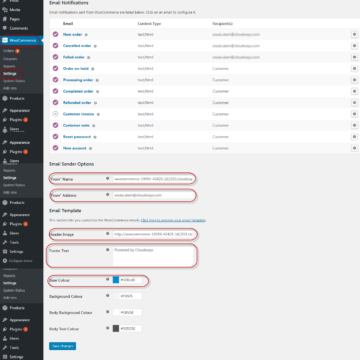Open the gear settings for Completed order email
The height and width of the screenshot is (360, 360).
pos(354,91)
